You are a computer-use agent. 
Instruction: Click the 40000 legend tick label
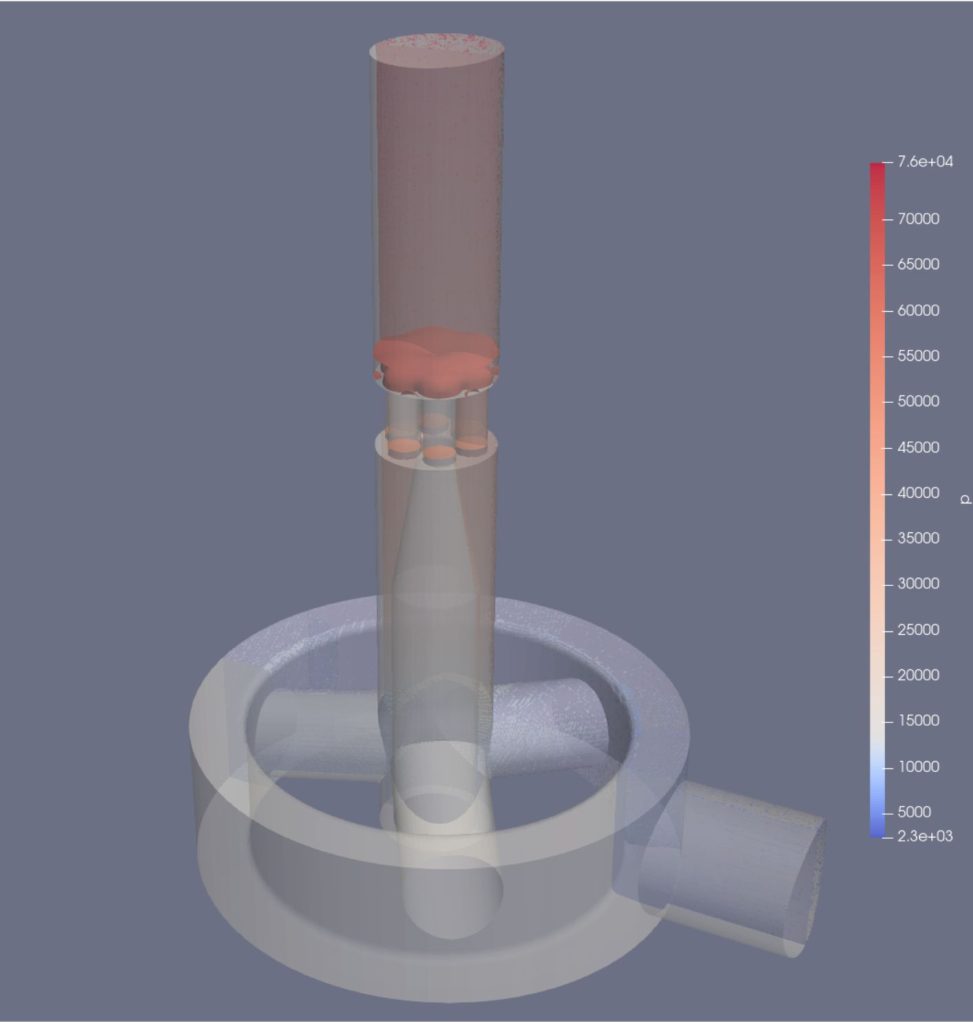[x=918, y=493]
